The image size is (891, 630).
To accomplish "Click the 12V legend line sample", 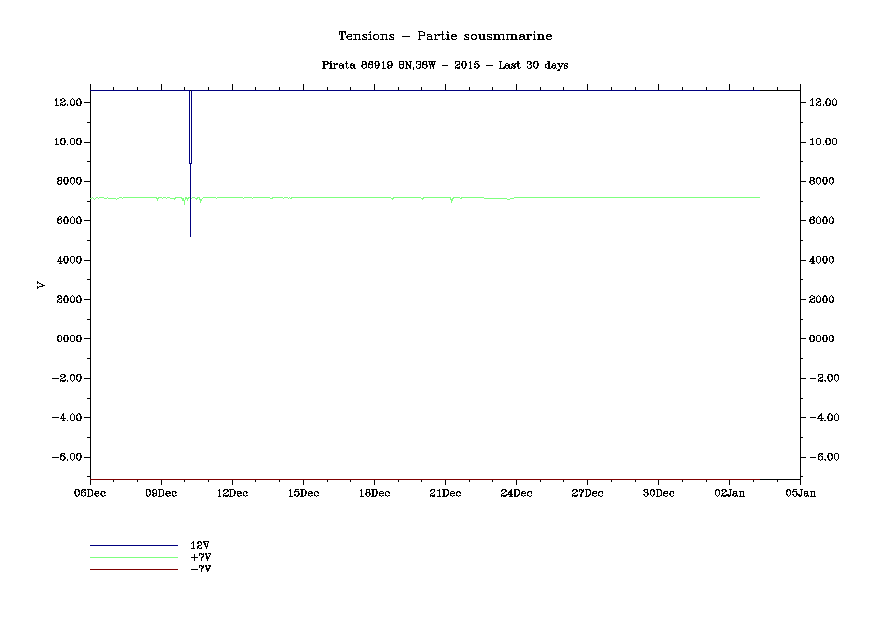I will click(133, 545).
